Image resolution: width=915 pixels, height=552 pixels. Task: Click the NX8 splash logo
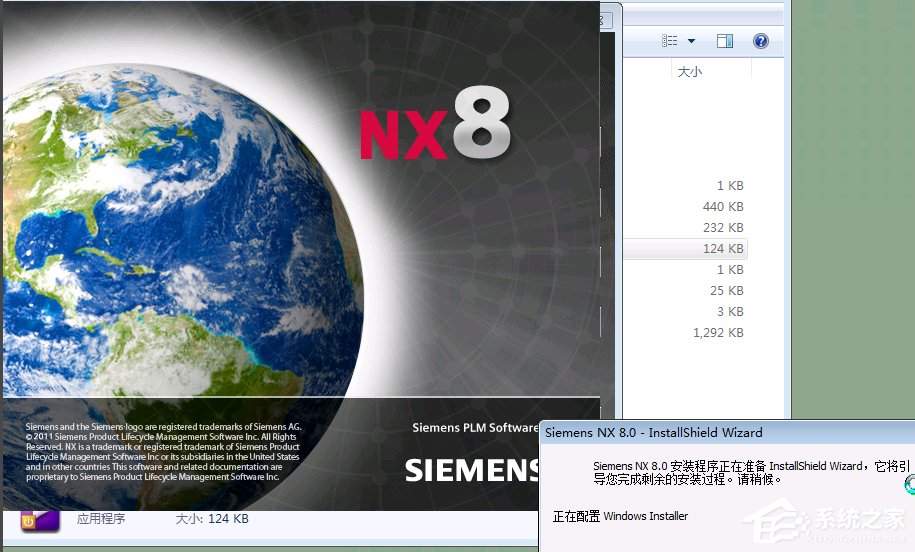pyautogui.click(x=435, y=124)
